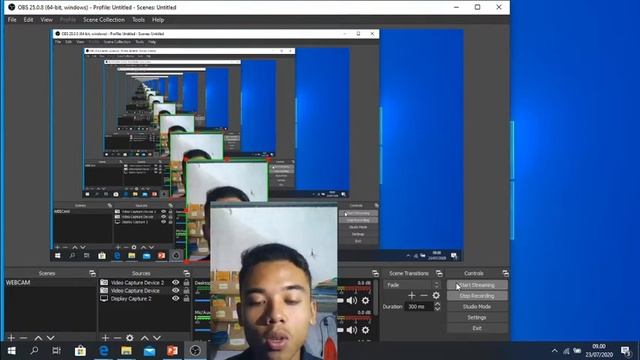Open the Scene Collection menu
The width and height of the screenshot is (640, 360).
point(104,20)
